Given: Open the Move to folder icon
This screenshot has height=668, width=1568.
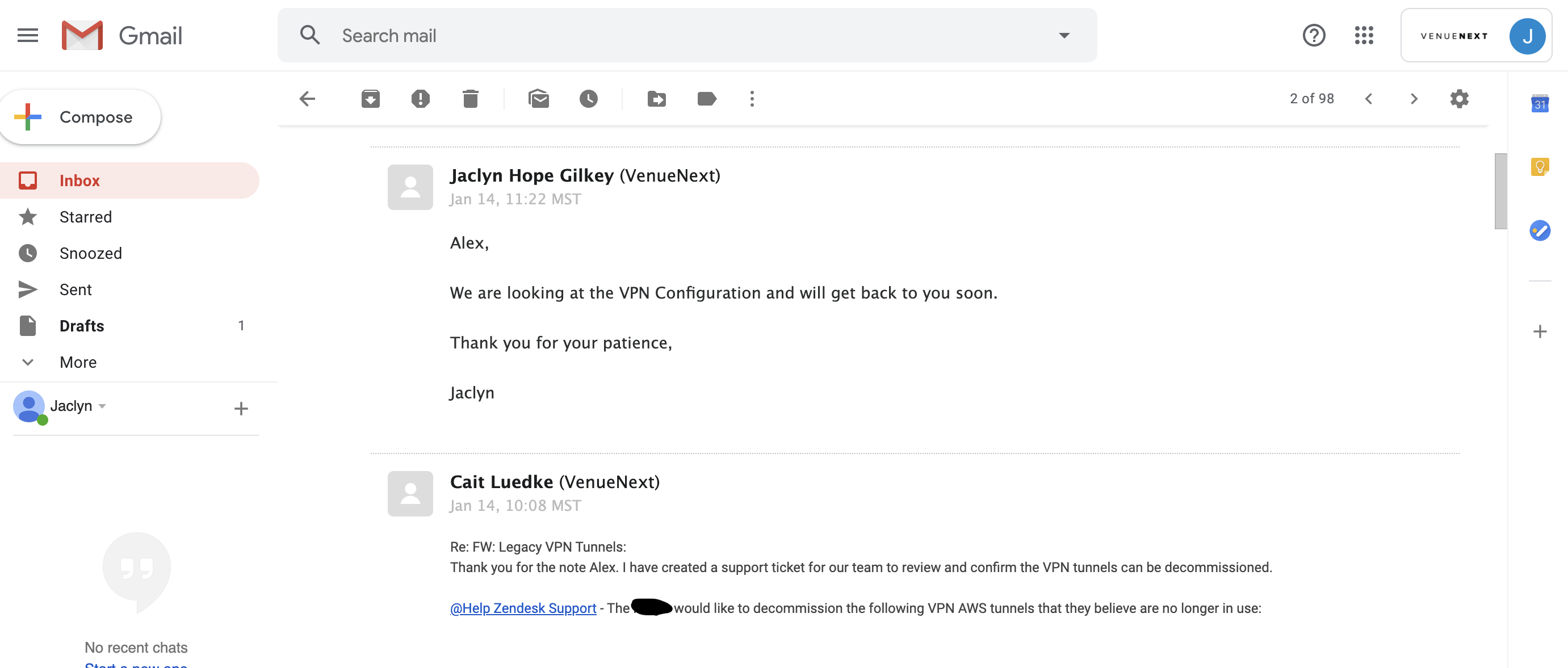Looking at the screenshot, I should tap(656, 99).
